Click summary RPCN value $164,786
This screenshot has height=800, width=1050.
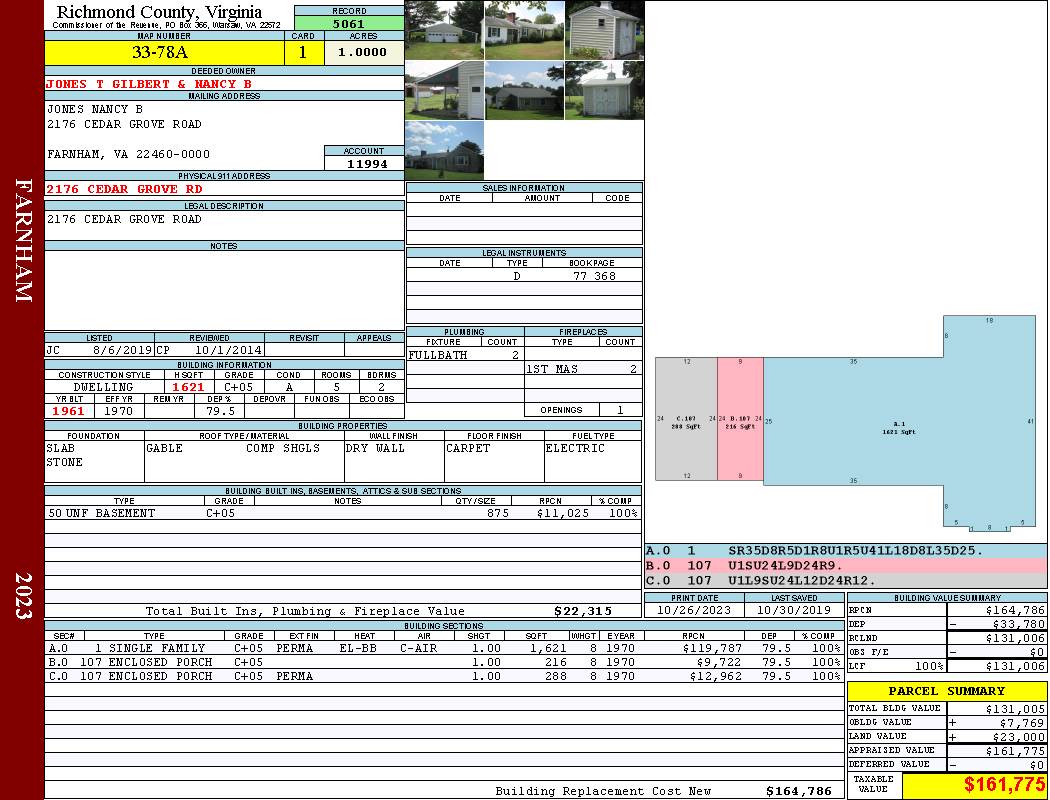click(1015, 610)
